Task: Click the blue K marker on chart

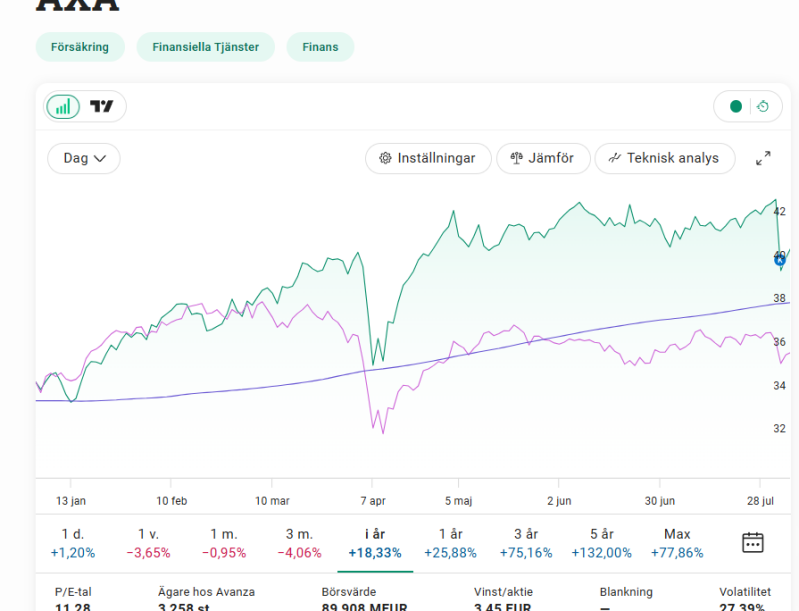Action: pyautogui.click(x=780, y=260)
